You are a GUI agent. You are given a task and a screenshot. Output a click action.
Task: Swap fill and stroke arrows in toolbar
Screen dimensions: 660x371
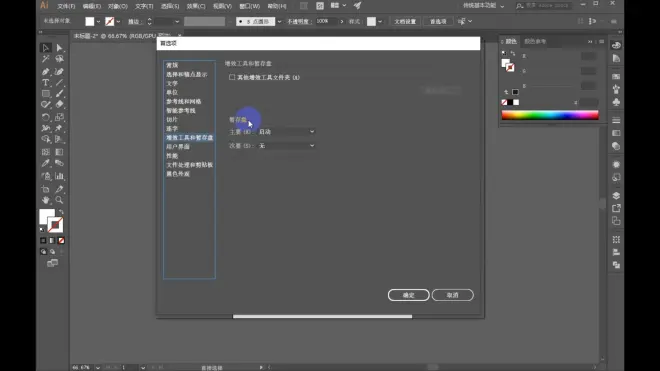(x=61, y=212)
